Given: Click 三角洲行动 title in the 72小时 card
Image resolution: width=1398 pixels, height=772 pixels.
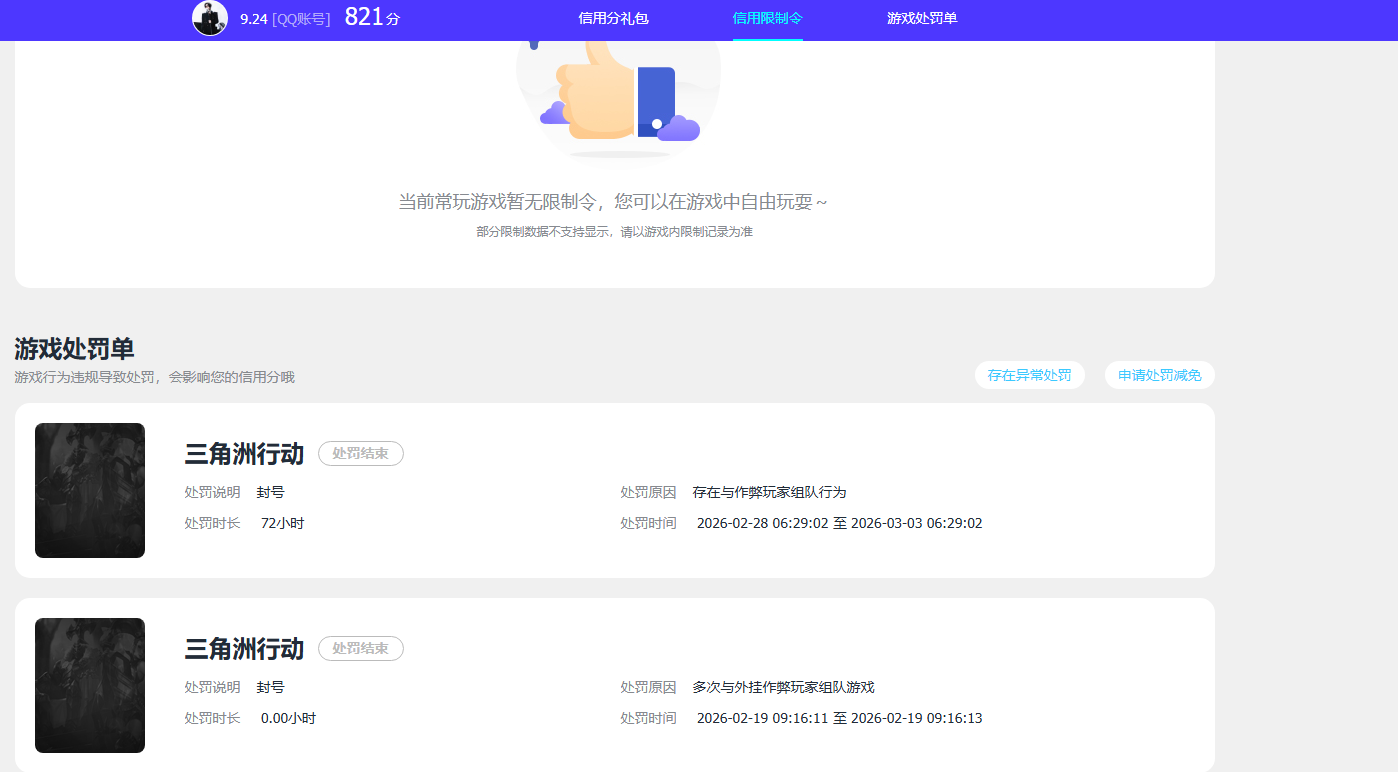Looking at the screenshot, I should pyautogui.click(x=244, y=454).
